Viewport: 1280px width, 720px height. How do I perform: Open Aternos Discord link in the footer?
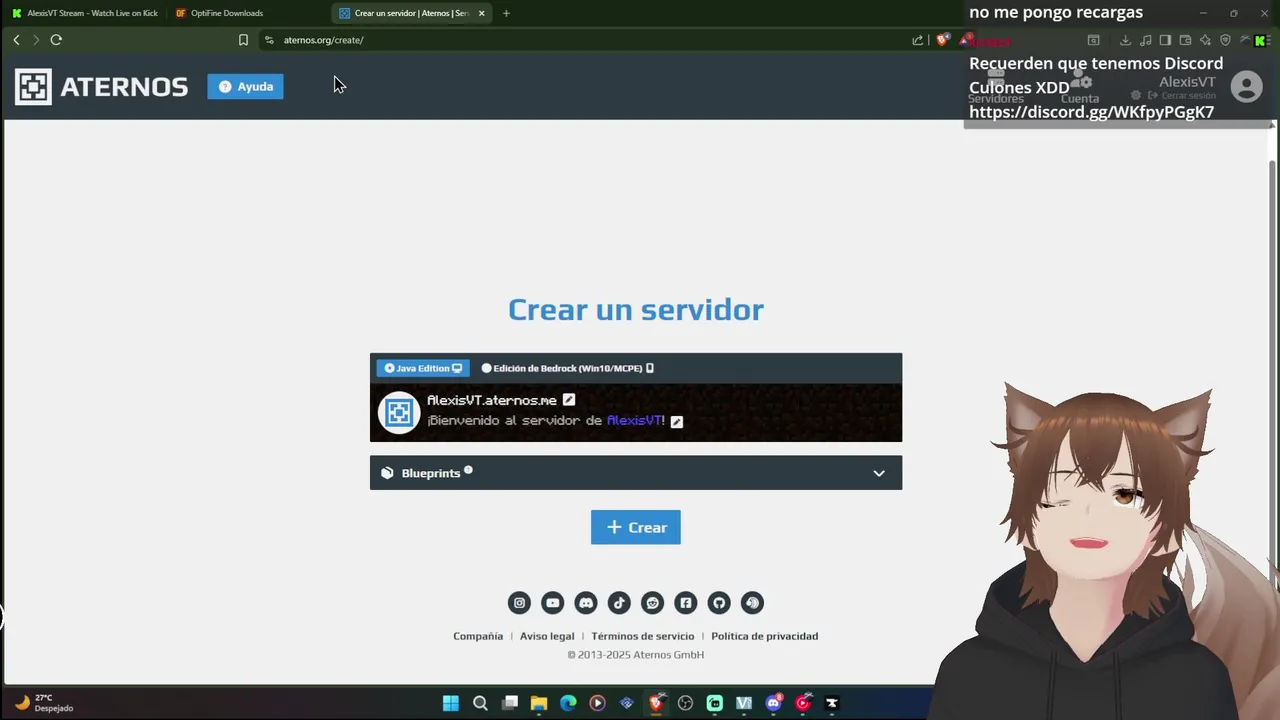click(x=586, y=602)
